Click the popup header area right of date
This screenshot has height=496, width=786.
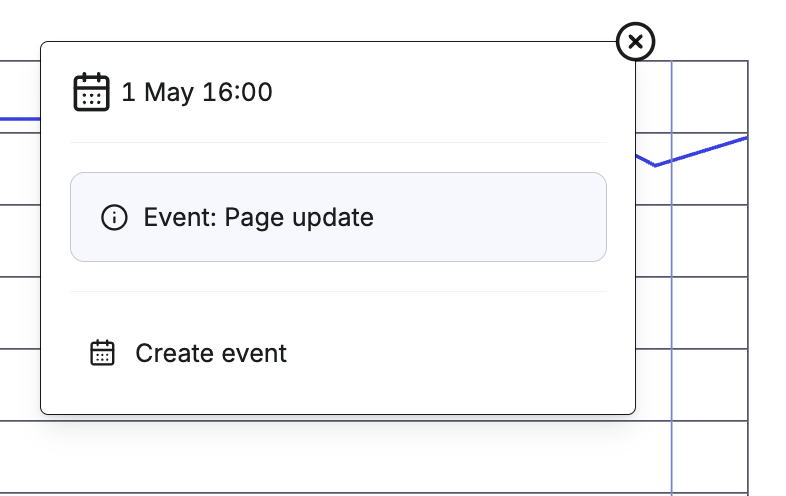point(439,92)
